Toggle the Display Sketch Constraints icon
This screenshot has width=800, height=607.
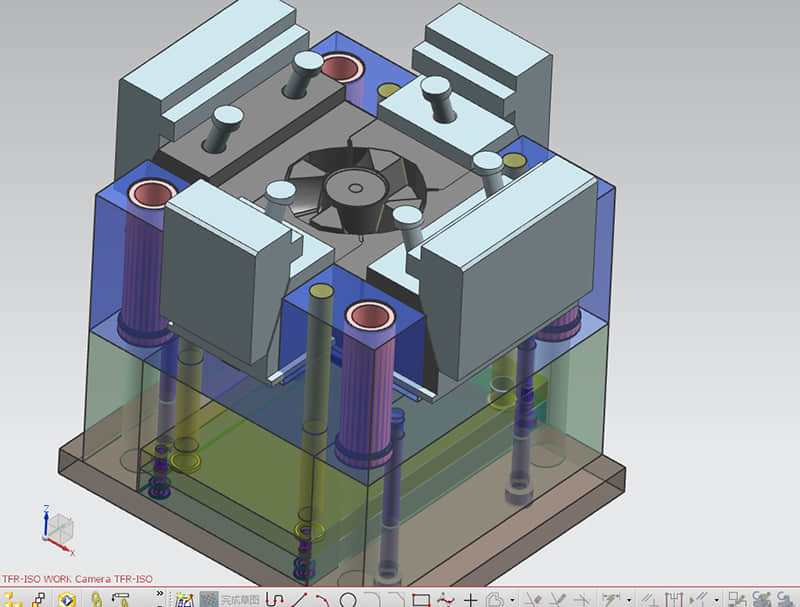674,599
